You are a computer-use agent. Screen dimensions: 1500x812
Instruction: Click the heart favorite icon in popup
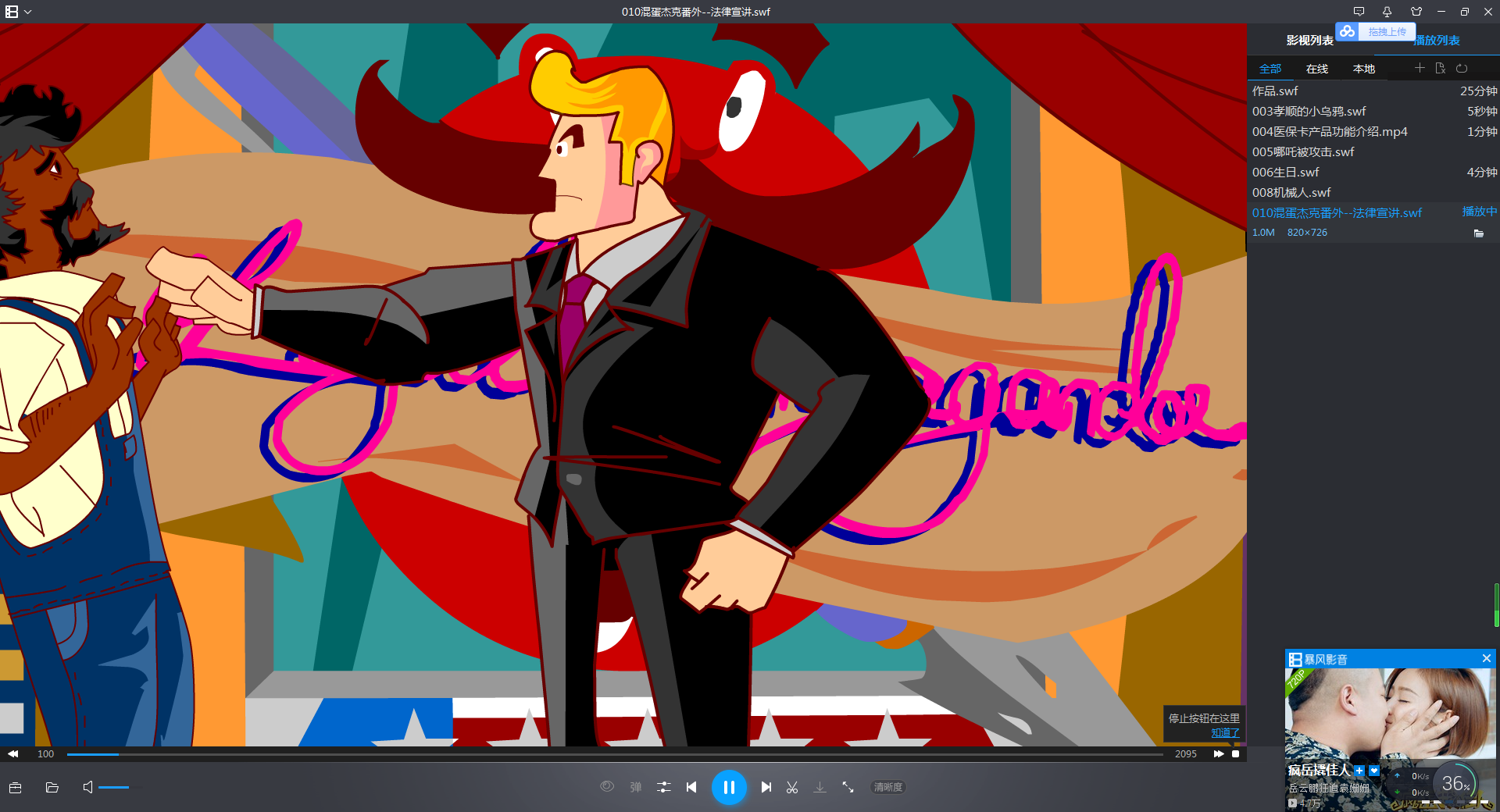pyautogui.click(x=1374, y=771)
